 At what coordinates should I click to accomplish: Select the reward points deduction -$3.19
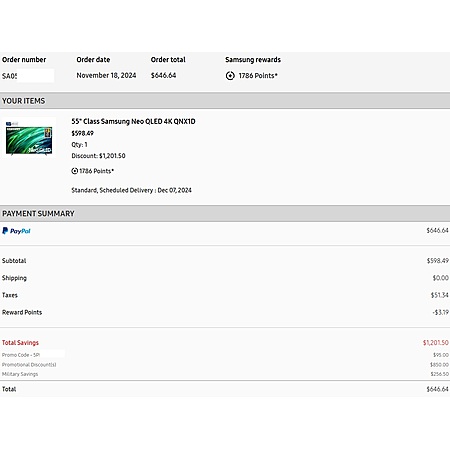point(440,312)
